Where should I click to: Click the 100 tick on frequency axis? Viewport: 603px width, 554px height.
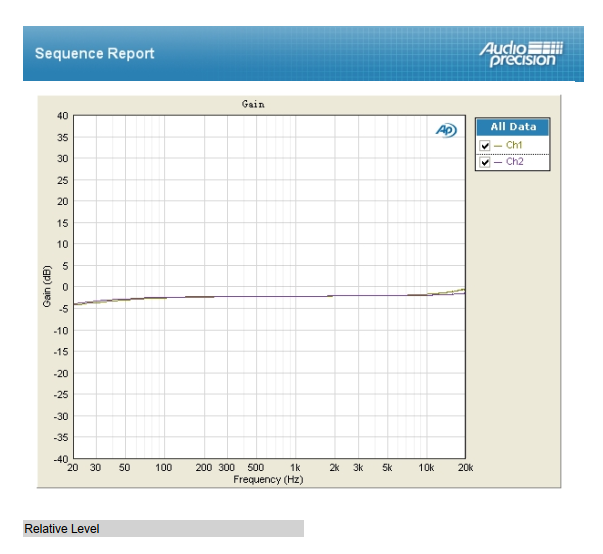tap(164, 468)
